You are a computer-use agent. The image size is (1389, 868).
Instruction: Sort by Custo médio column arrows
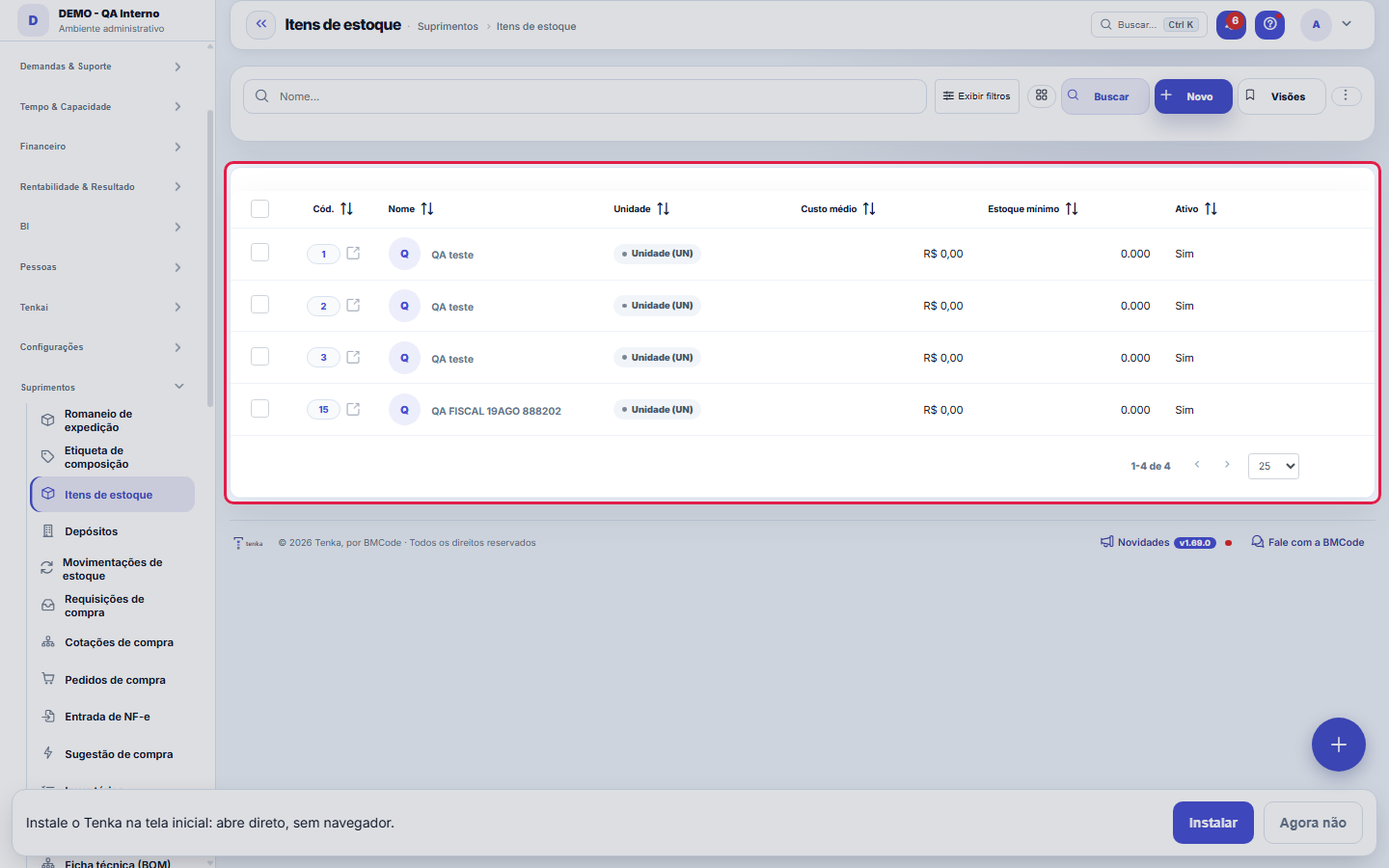pos(869,209)
